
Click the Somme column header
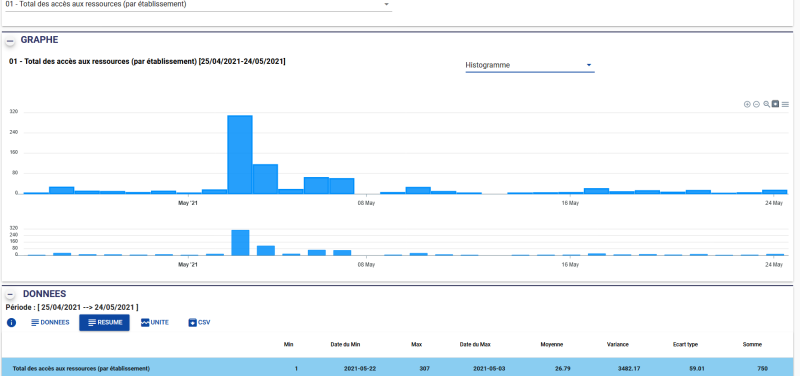click(x=752, y=344)
